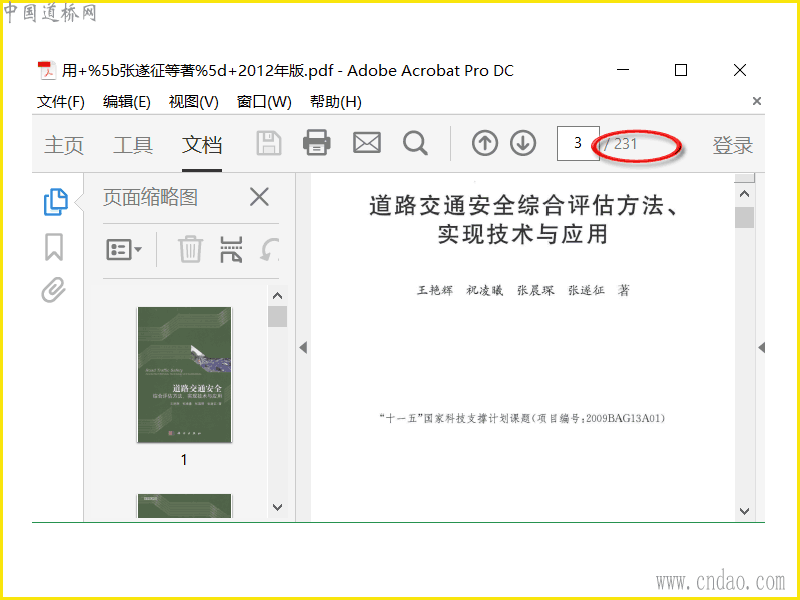Select the 文档 tab
This screenshot has height=600, width=800.
point(202,145)
